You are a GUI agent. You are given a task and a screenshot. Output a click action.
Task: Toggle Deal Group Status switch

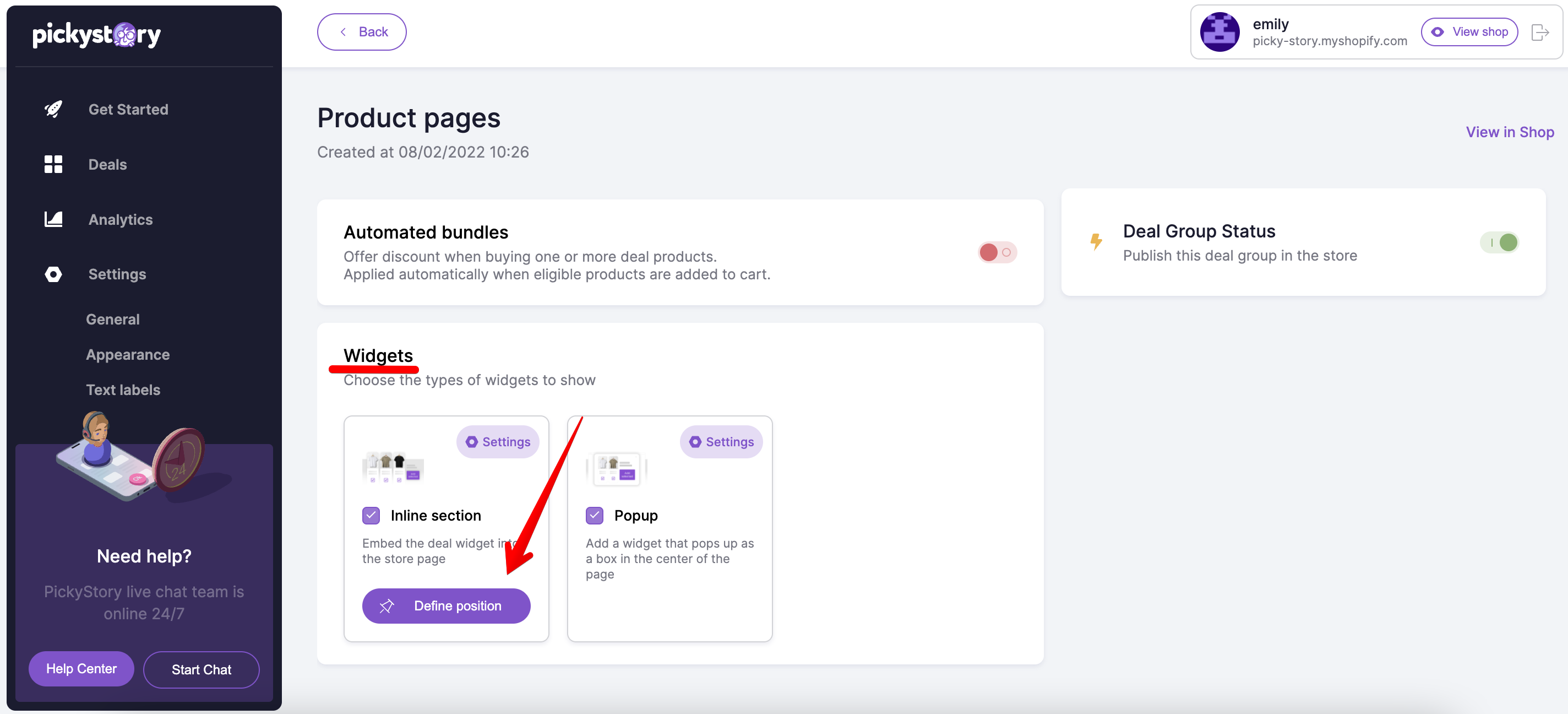pyautogui.click(x=1499, y=242)
